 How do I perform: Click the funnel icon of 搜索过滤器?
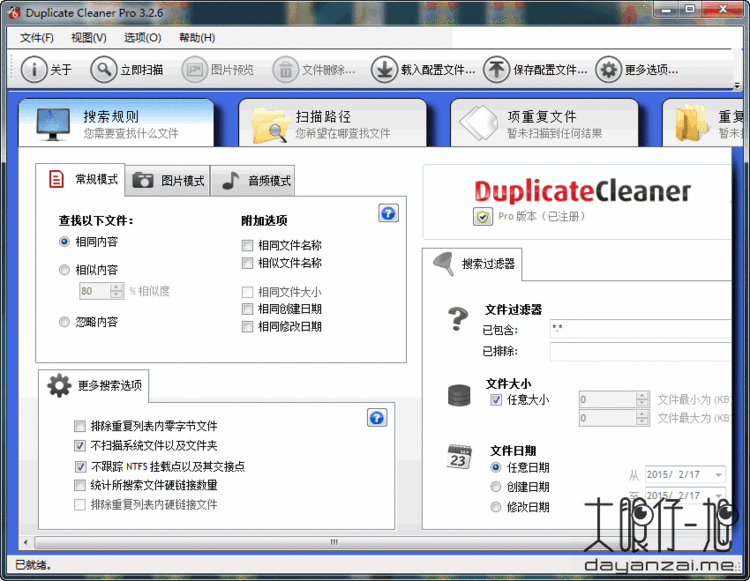[x=443, y=263]
